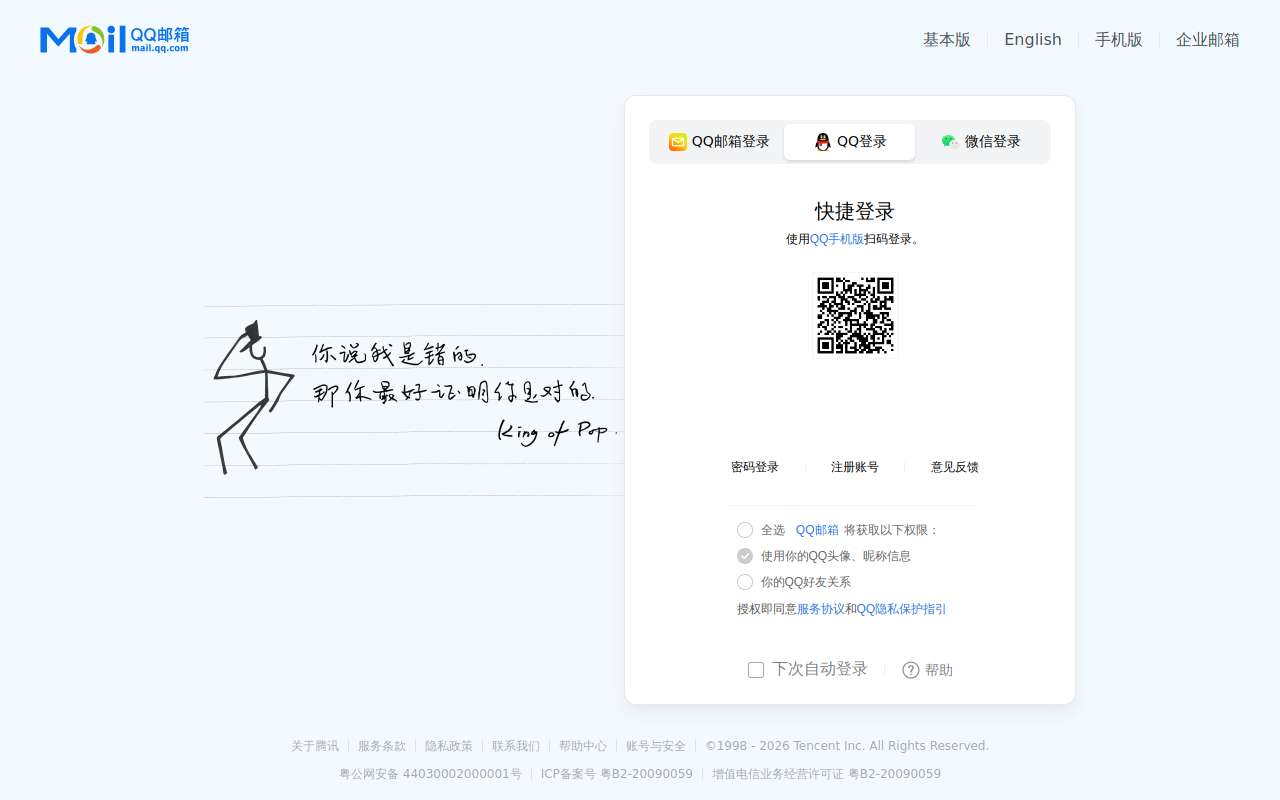
Task: Open 关于腾讯 in the footer
Action: (x=315, y=746)
